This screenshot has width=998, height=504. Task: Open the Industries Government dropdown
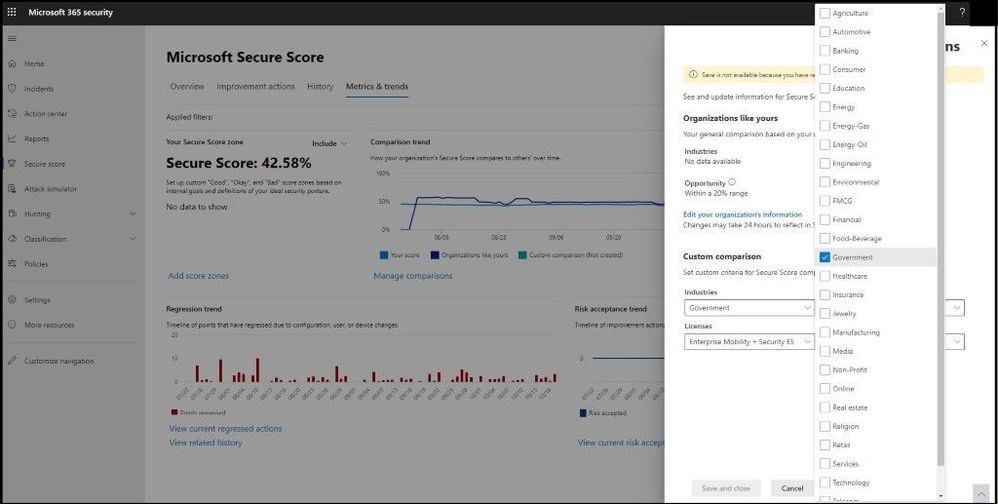pos(749,308)
